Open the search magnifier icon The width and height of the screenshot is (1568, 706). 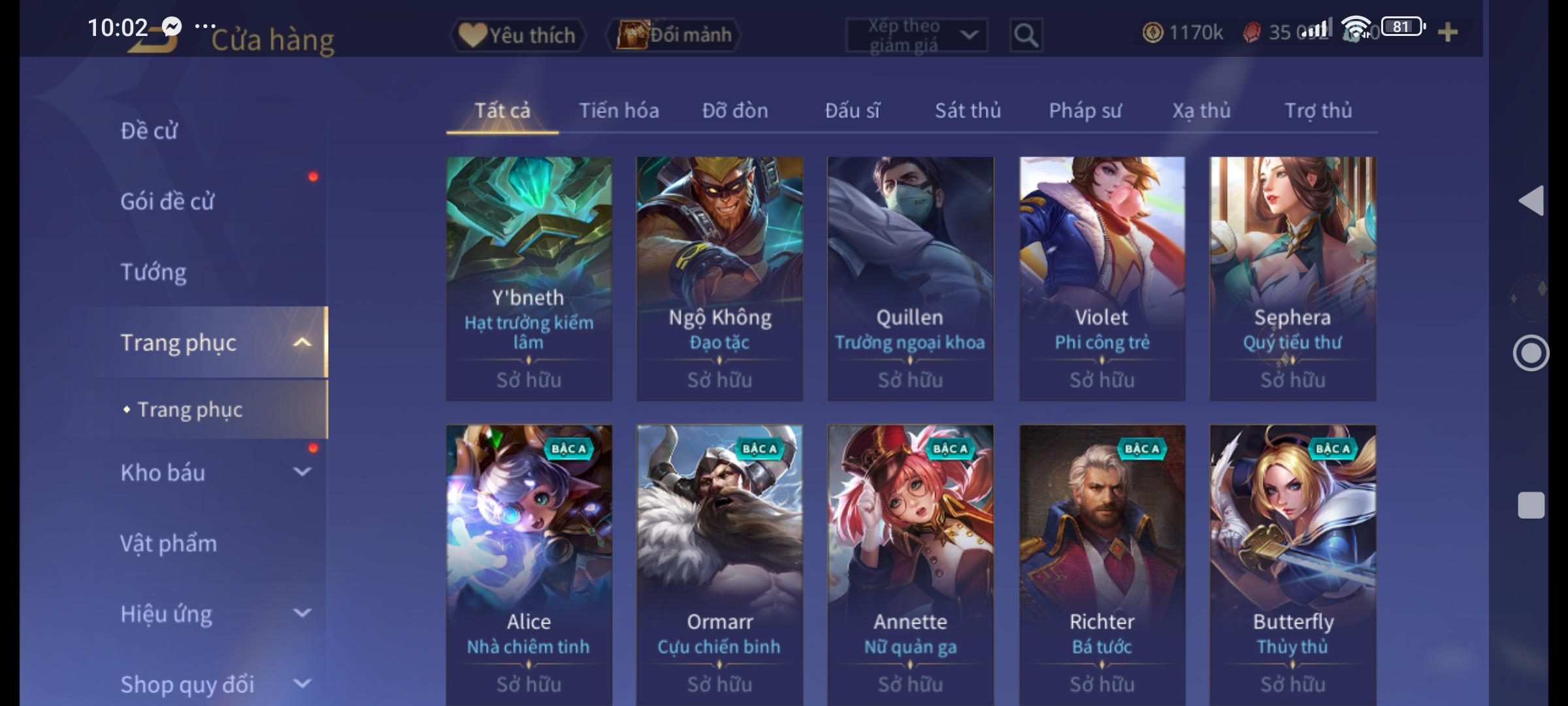point(1026,35)
